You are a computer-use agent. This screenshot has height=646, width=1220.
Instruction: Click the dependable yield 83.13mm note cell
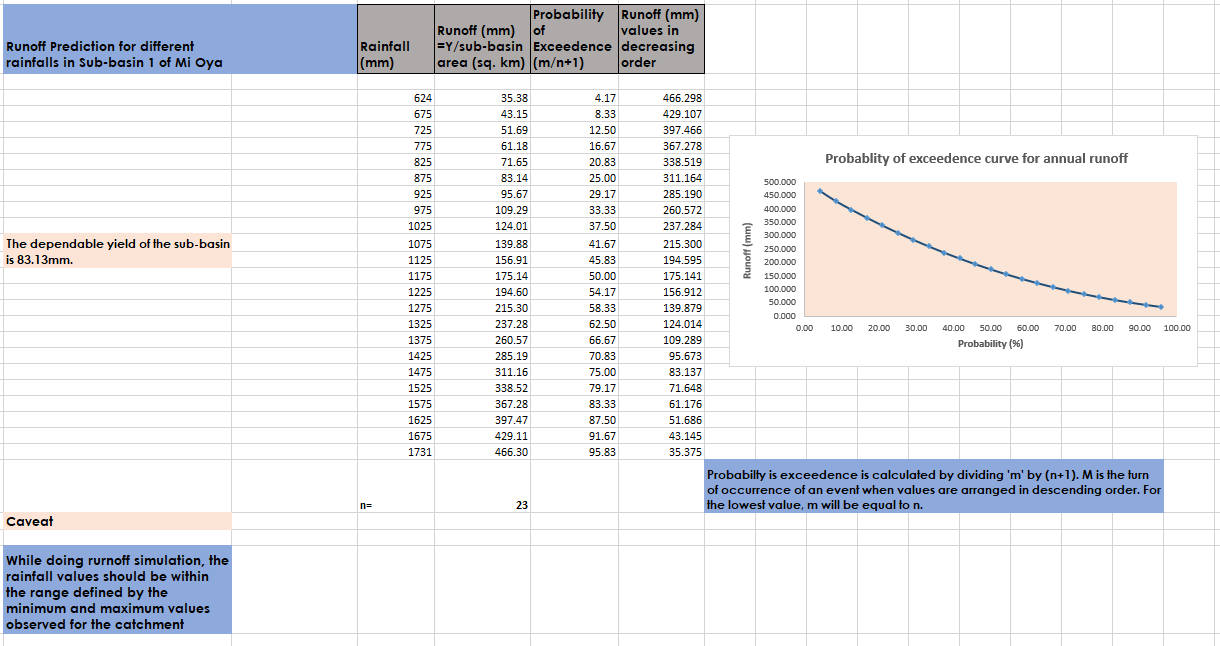tap(117, 252)
